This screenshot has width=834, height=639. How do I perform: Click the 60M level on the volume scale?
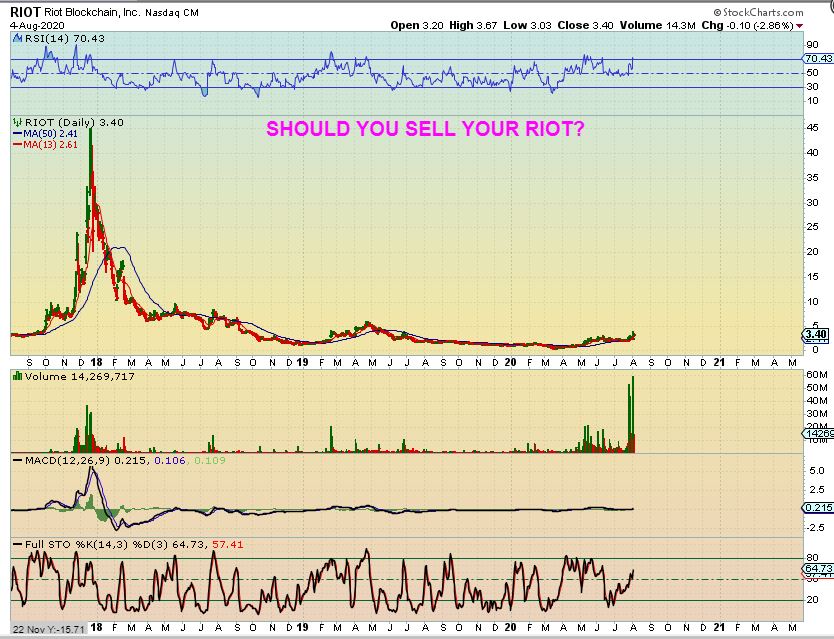click(816, 375)
